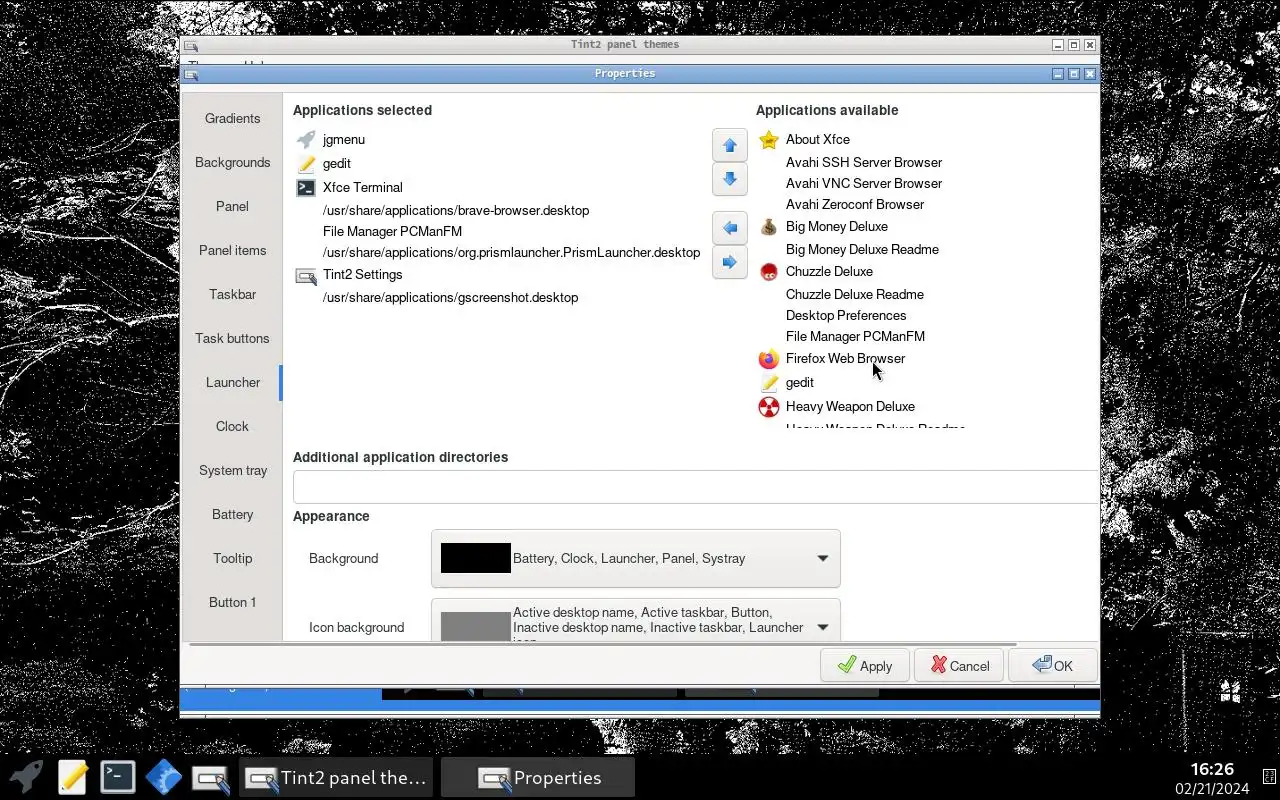Select the PrismLauncher.desktop entry
This screenshot has width=1280, height=800.
pyautogui.click(x=511, y=253)
